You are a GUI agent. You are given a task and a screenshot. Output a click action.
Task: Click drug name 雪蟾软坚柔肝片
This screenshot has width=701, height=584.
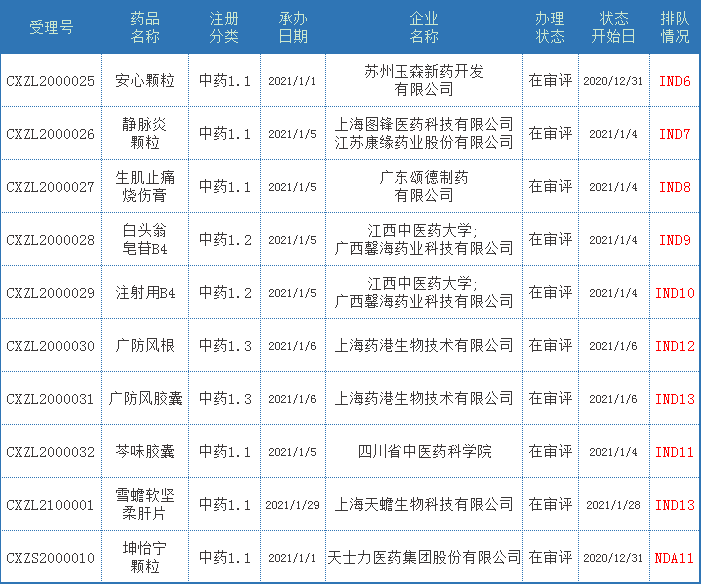click(145, 504)
